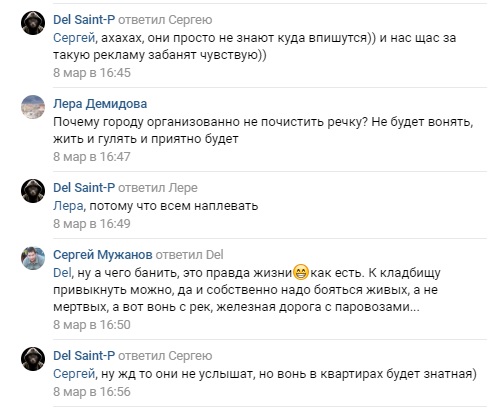Screen dimensions: 496x411
Task: Open the timestamp '8 мар в 16:50'
Action: (x=92, y=325)
